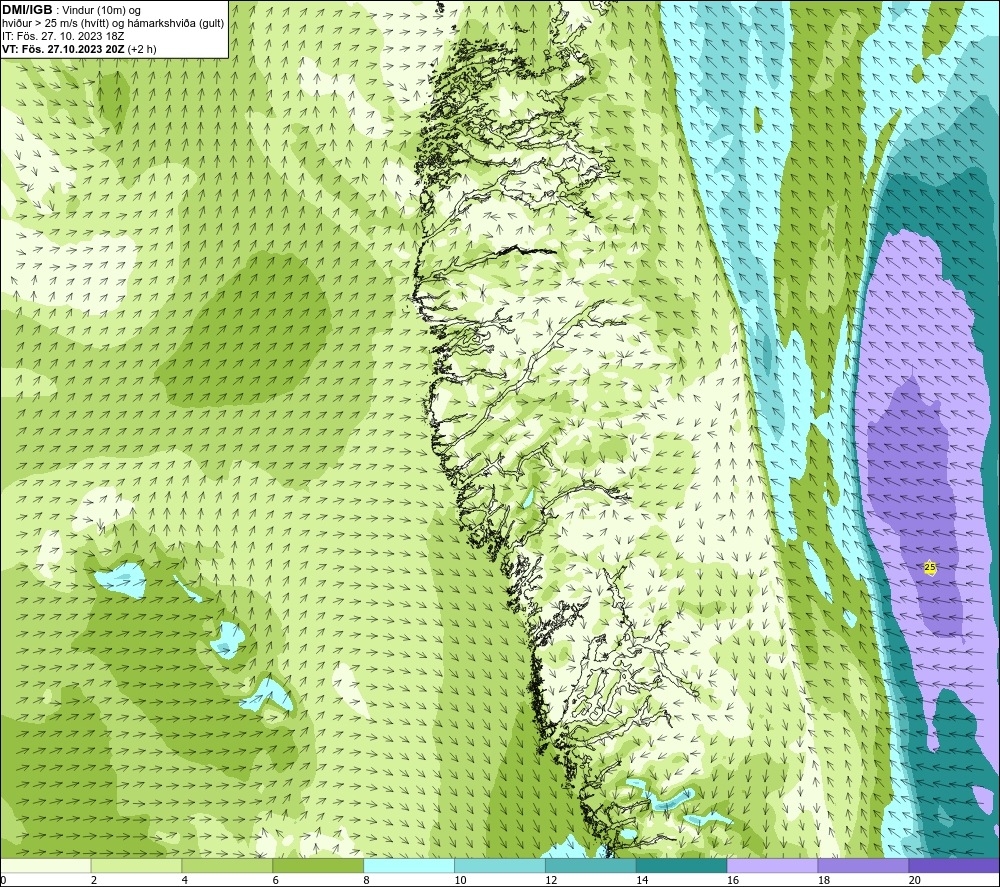Viewport: 1000px width, 887px height.
Task: Click the 4-6 m/s green legend swatch
Action: [x=227, y=865]
